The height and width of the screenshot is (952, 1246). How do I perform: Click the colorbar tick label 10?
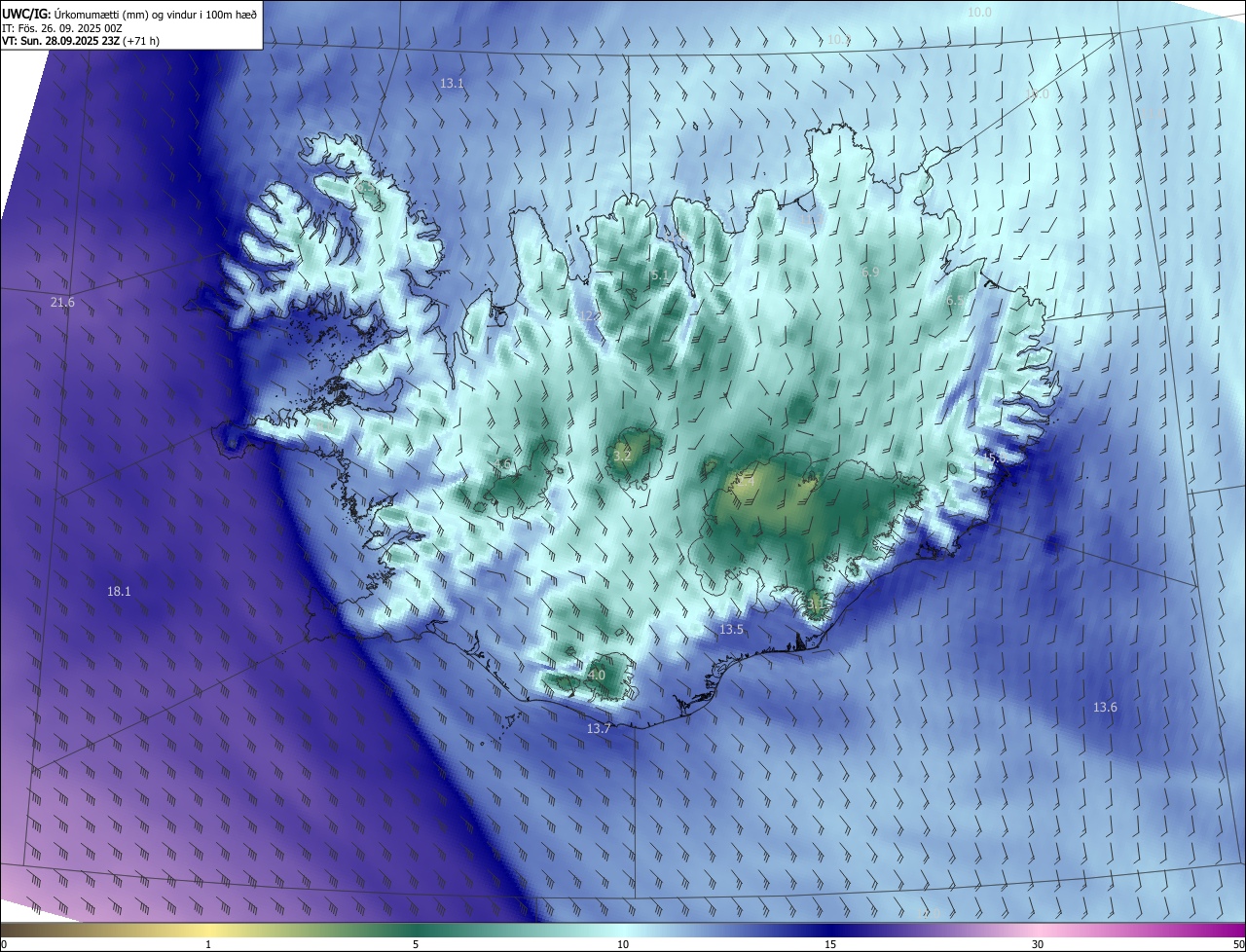click(623, 944)
